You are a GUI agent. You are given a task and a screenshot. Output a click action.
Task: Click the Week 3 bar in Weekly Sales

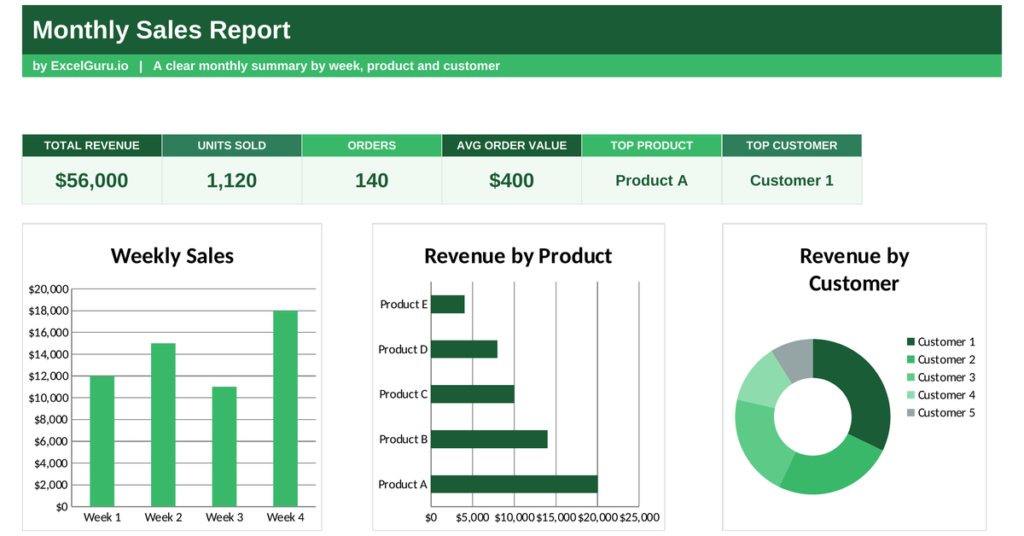pyautogui.click(x=224, y=447)
